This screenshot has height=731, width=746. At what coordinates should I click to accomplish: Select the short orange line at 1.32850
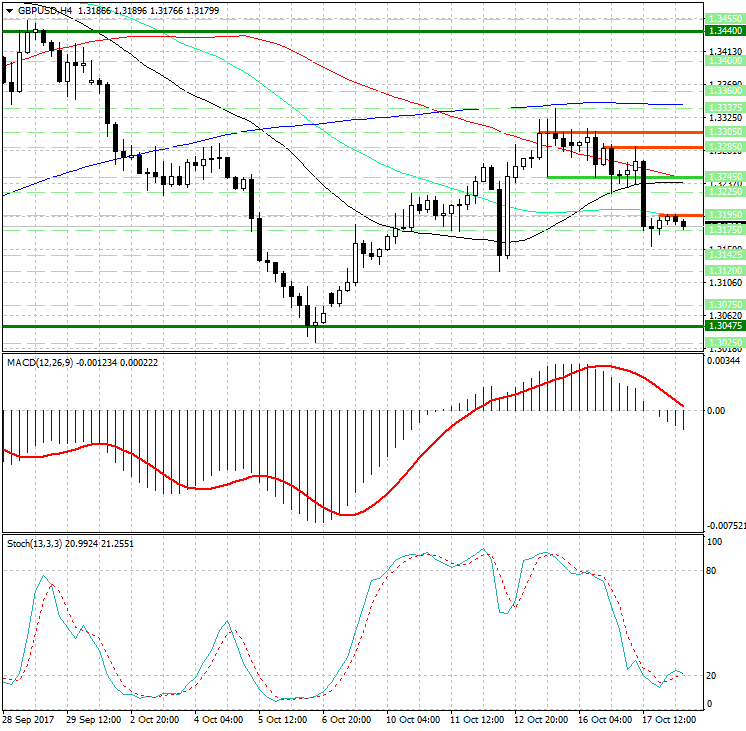coord(653,148)
